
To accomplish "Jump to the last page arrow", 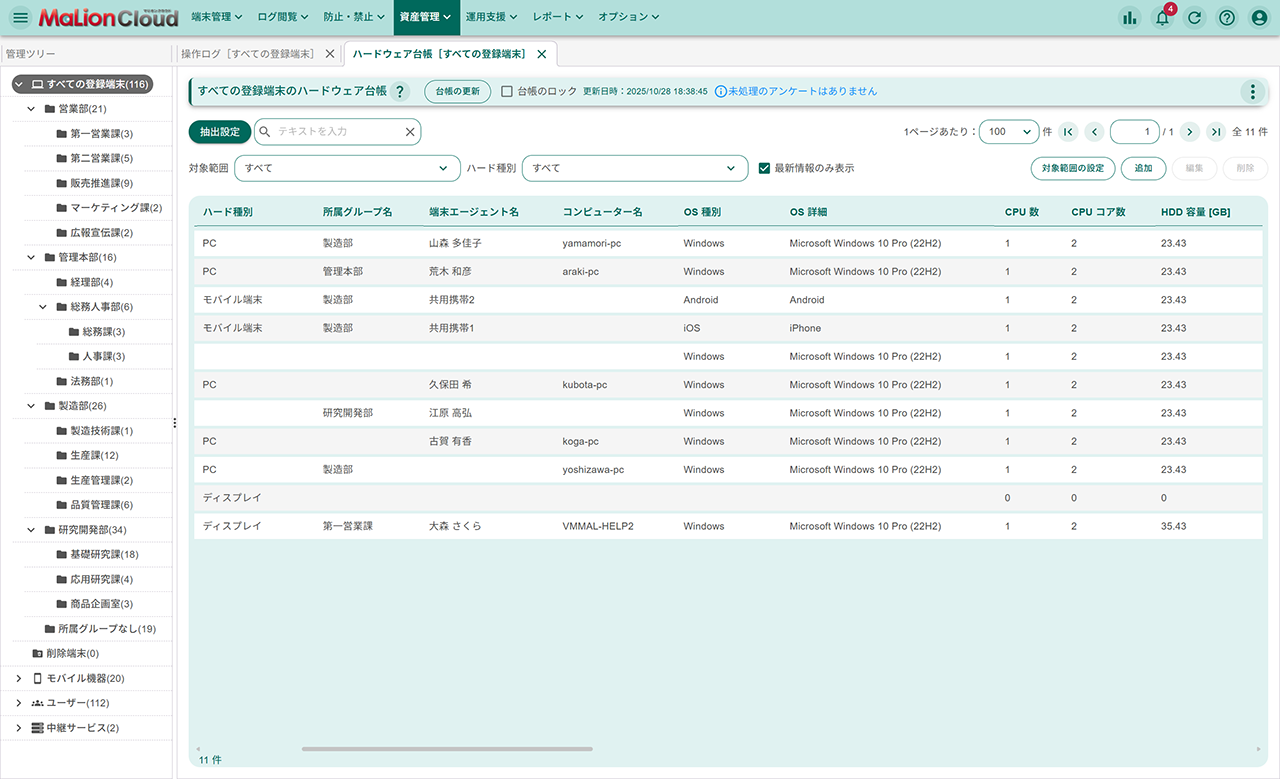I will [x=1216, y=132].
